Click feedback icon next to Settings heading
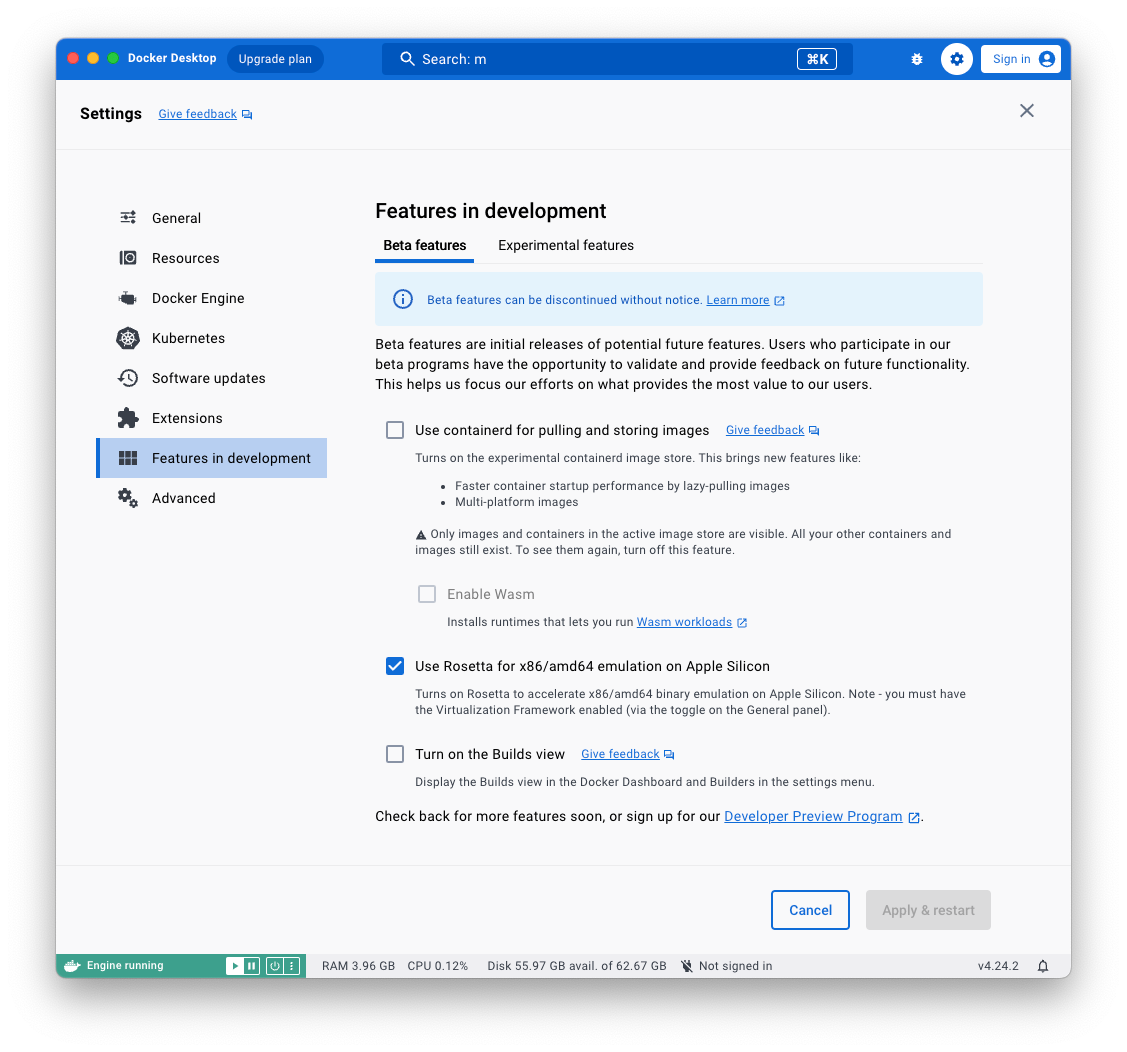 [x=247, y=114]
